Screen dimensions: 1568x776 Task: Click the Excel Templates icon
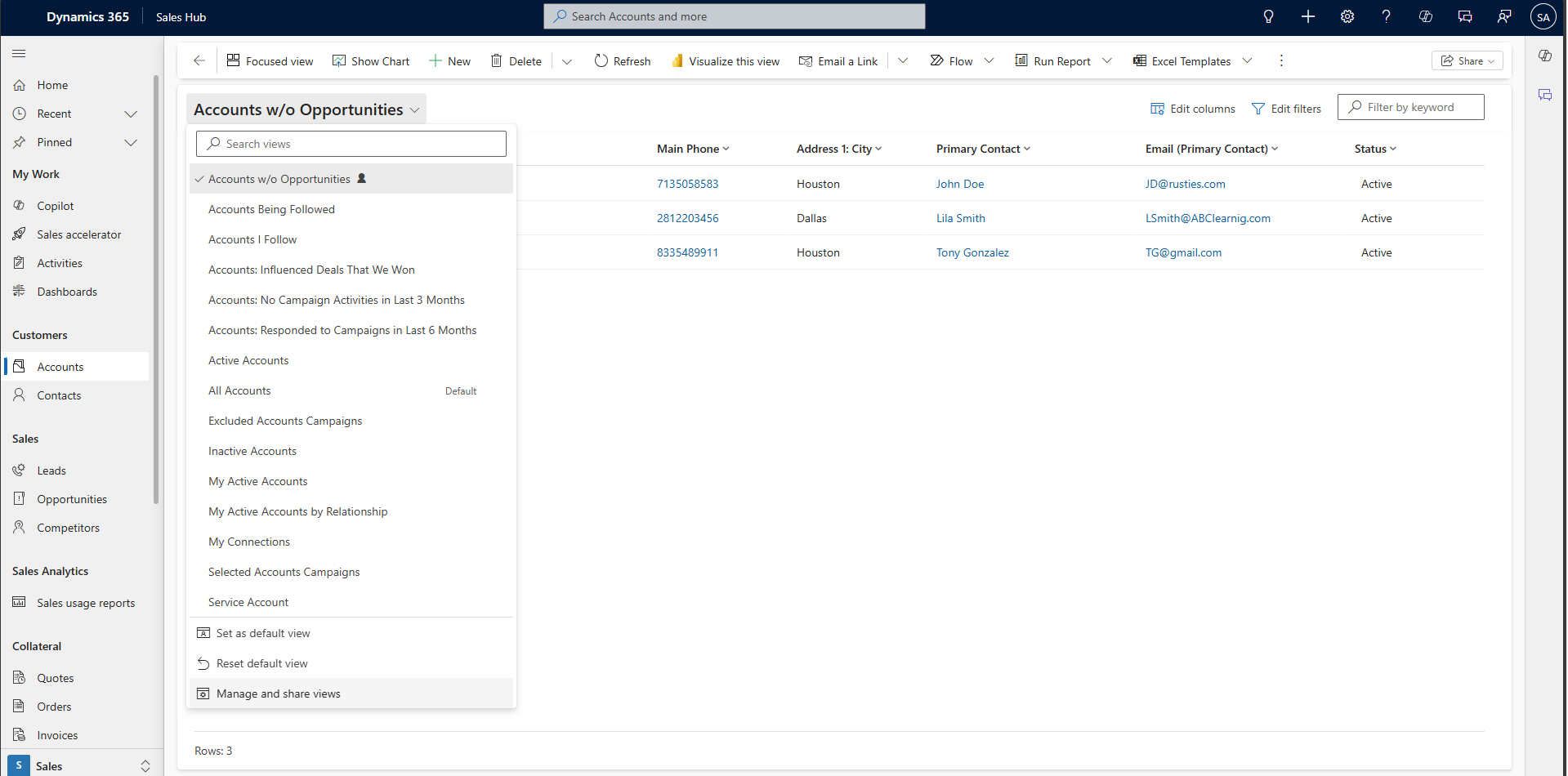(x=1139, y=60)
